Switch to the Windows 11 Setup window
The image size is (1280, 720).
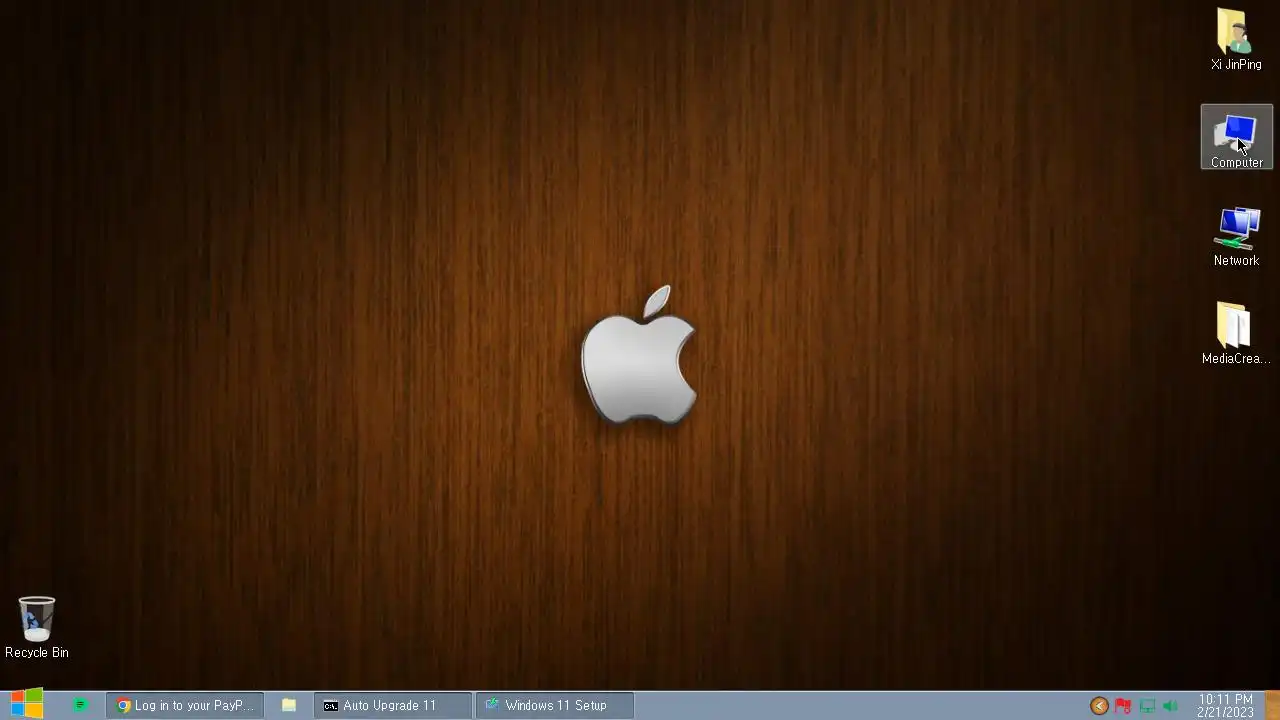555,705
